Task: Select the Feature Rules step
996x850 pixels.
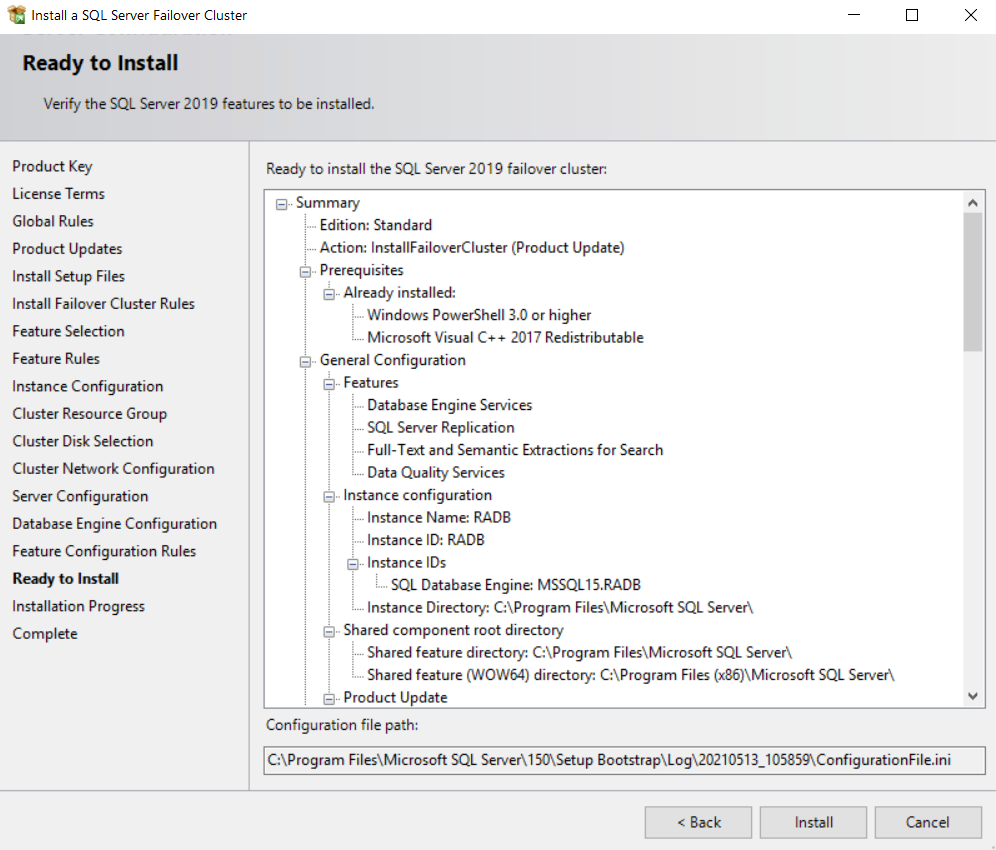Action: [x=56, y=358]
